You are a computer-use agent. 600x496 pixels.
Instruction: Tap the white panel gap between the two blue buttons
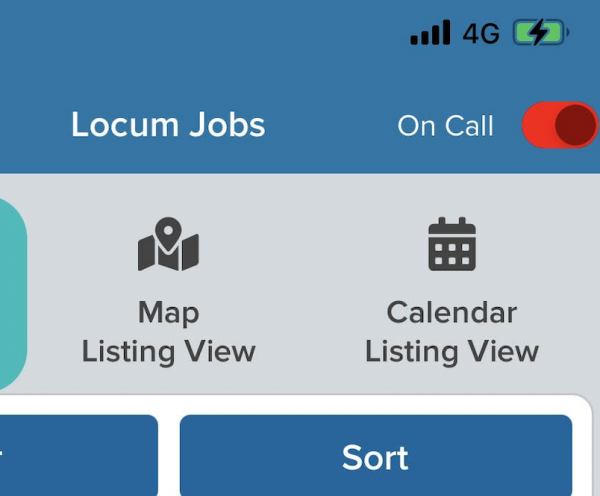point(169,455)
